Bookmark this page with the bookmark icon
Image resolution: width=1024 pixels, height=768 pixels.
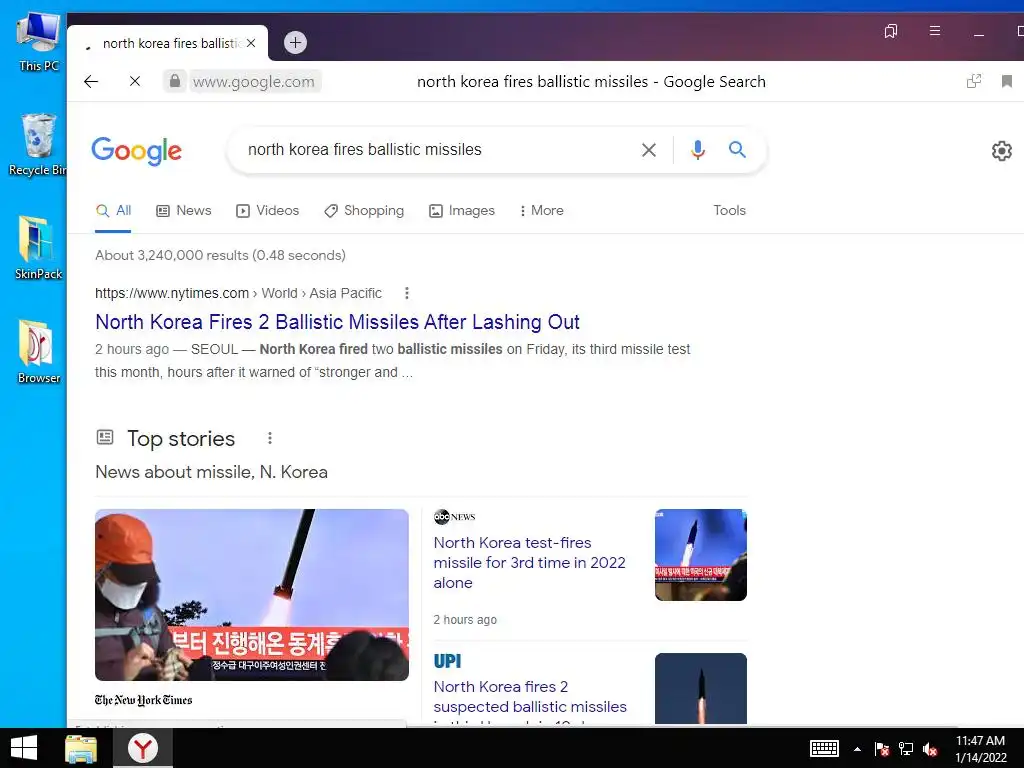point(1006,81)
